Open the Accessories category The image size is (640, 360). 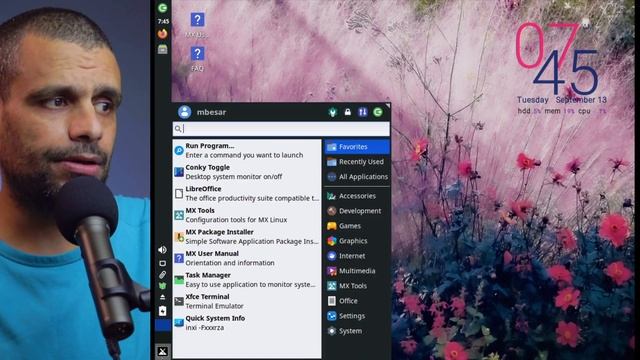(357, 196)
